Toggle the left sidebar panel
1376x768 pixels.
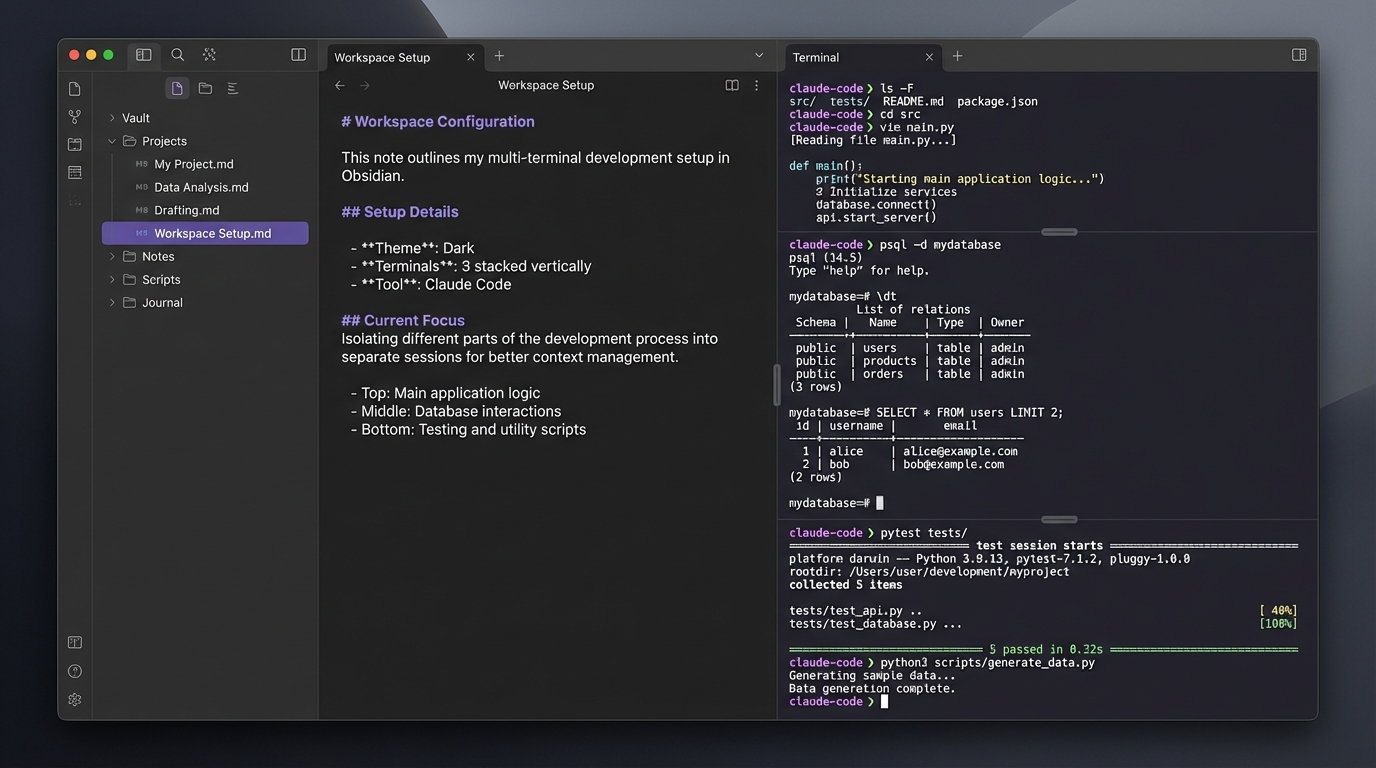click(144, 55)
